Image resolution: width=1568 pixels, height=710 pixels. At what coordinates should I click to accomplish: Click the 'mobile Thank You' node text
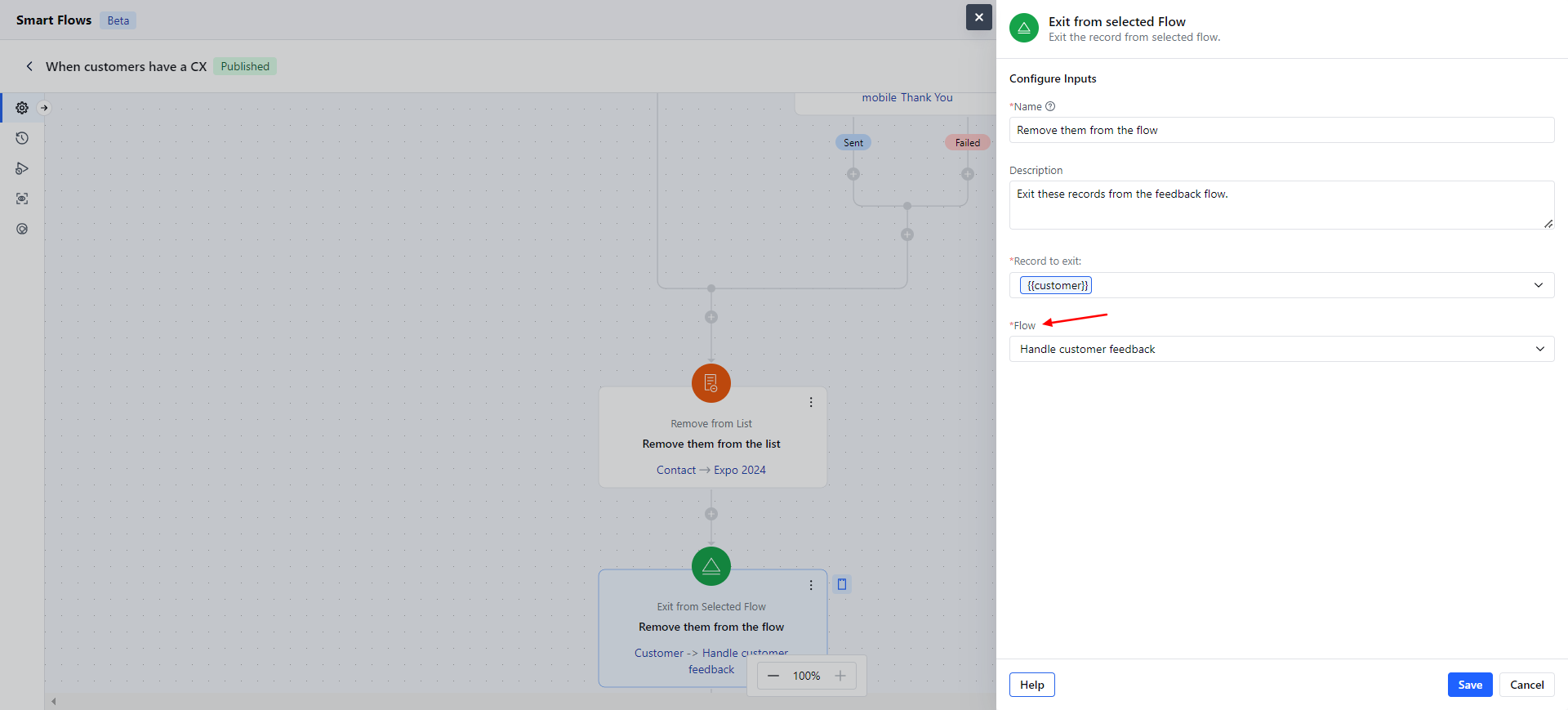(x=907, y=97)
